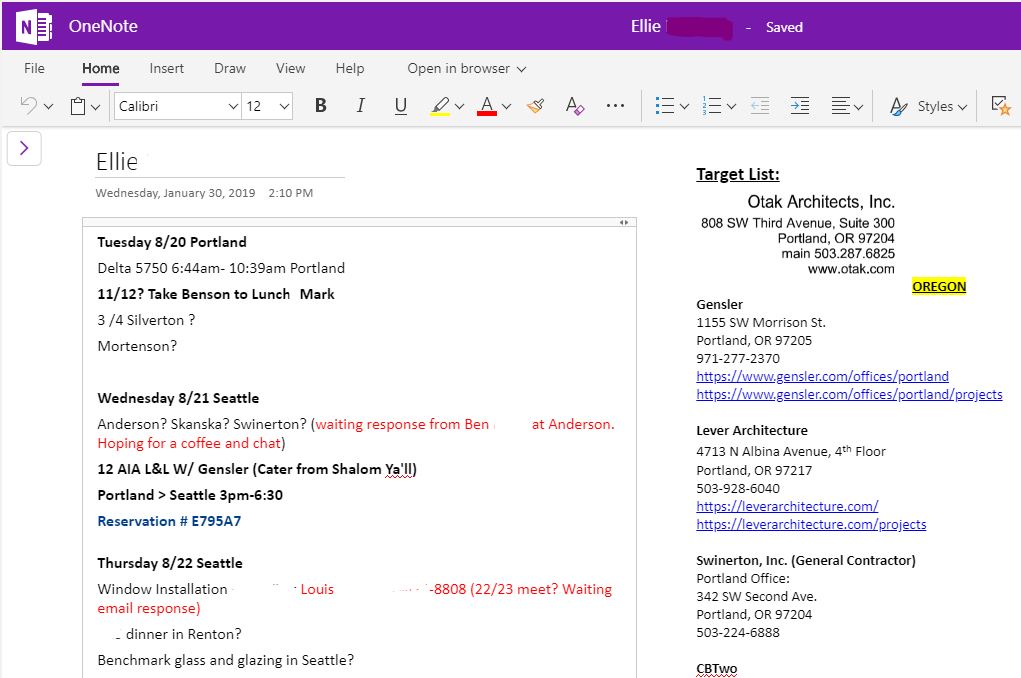Click the Paste clipboard icon
The height and width of the screenshot is (678, 1021).
coord(78,106)
